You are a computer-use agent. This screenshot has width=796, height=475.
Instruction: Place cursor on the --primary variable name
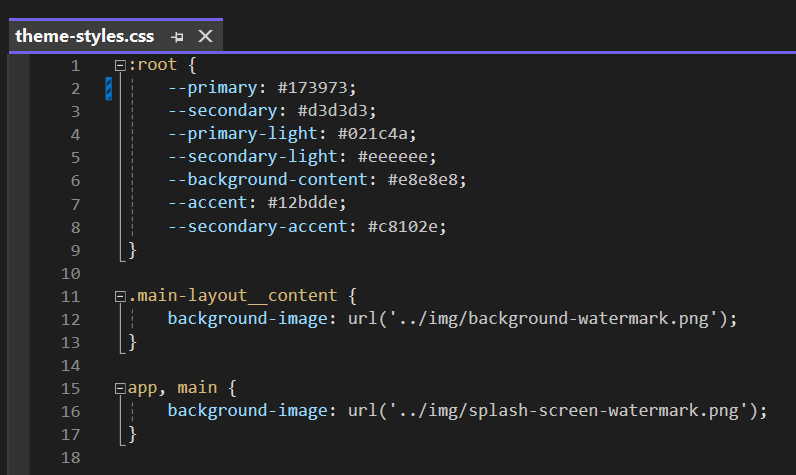(214, 88)
